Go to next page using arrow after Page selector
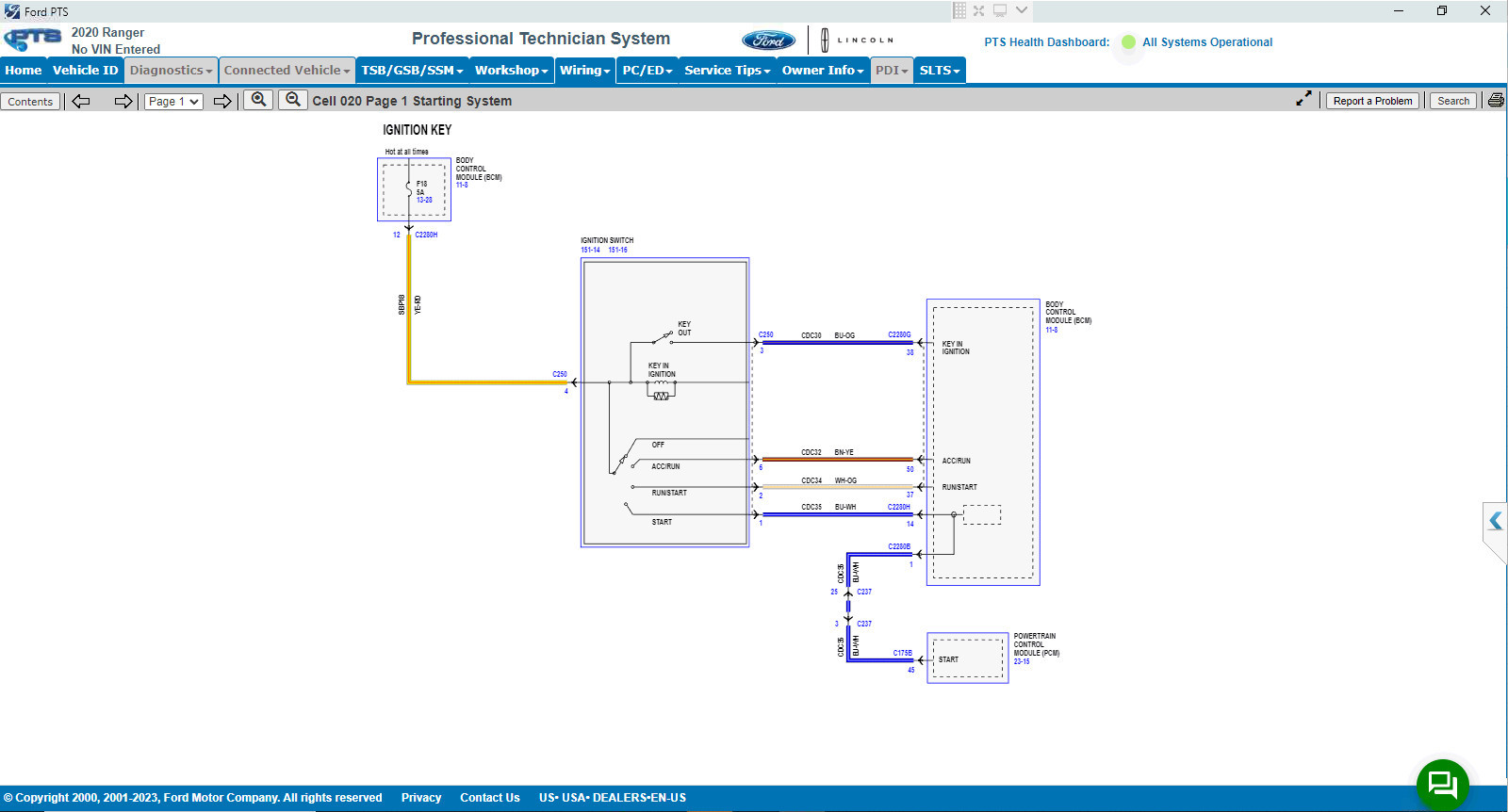The image size is (1508, 812). click(222, 101)
